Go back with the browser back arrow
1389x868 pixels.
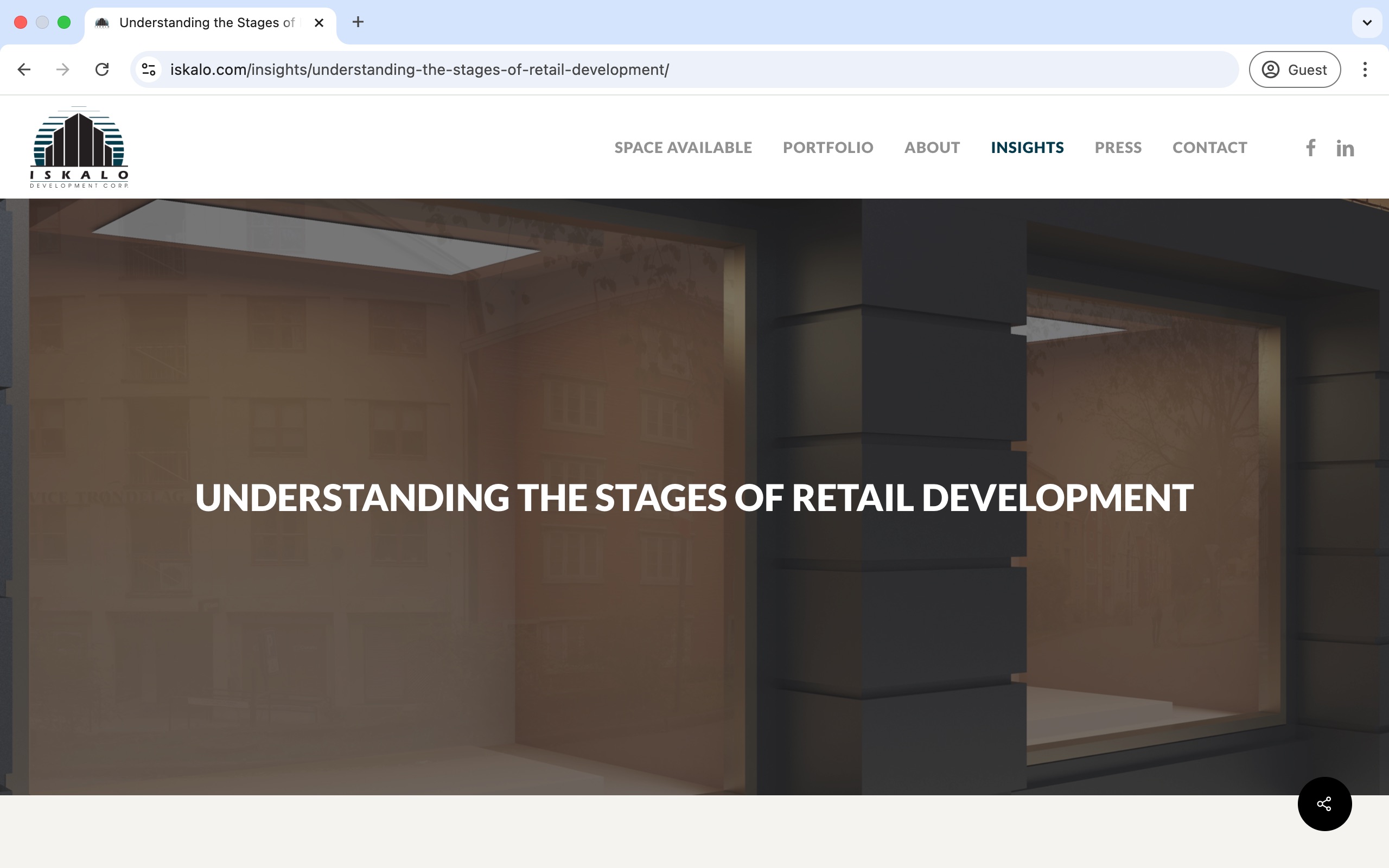point(23,69)
